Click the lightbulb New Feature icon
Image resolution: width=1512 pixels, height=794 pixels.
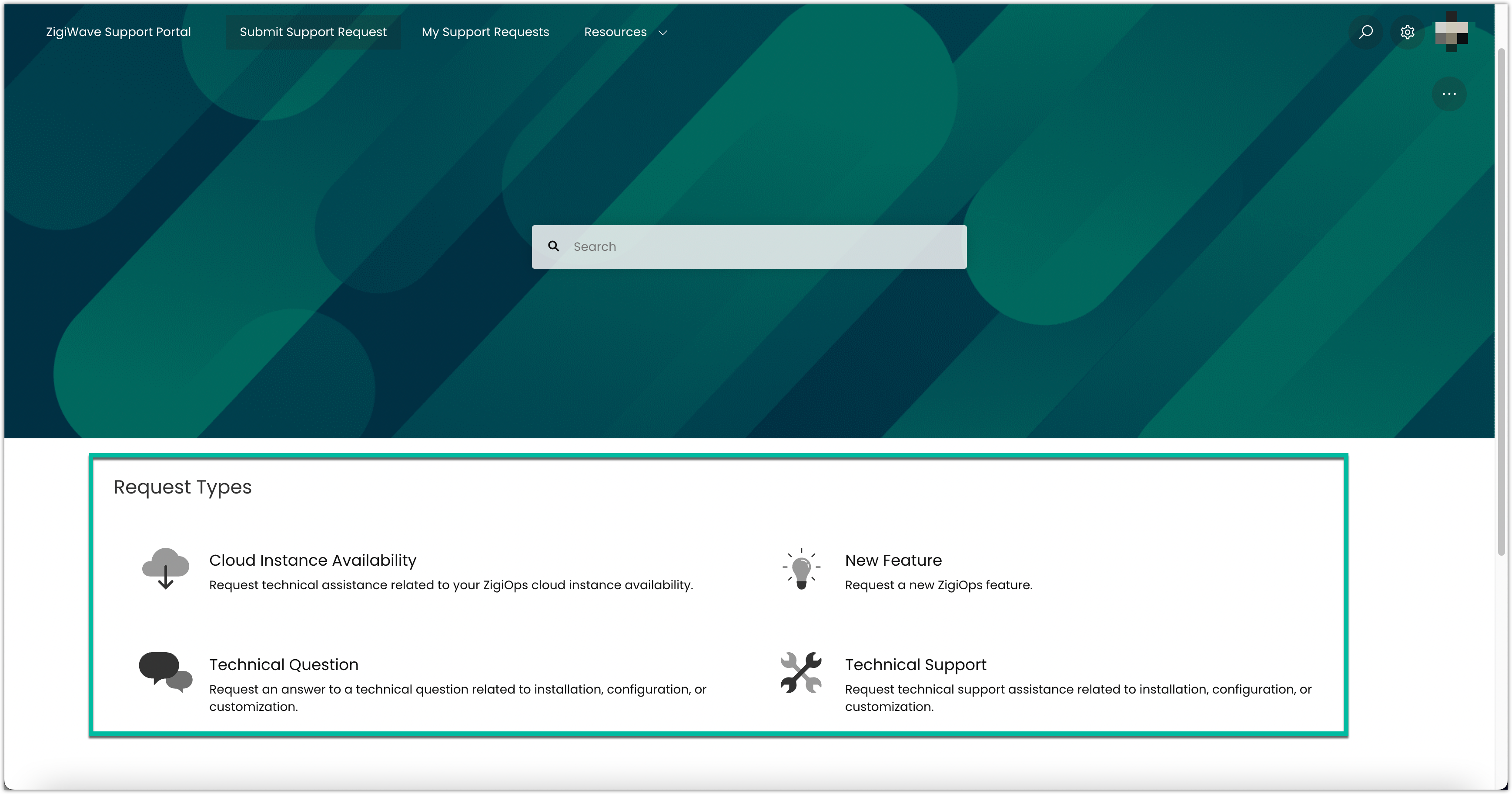coord(801,569)
